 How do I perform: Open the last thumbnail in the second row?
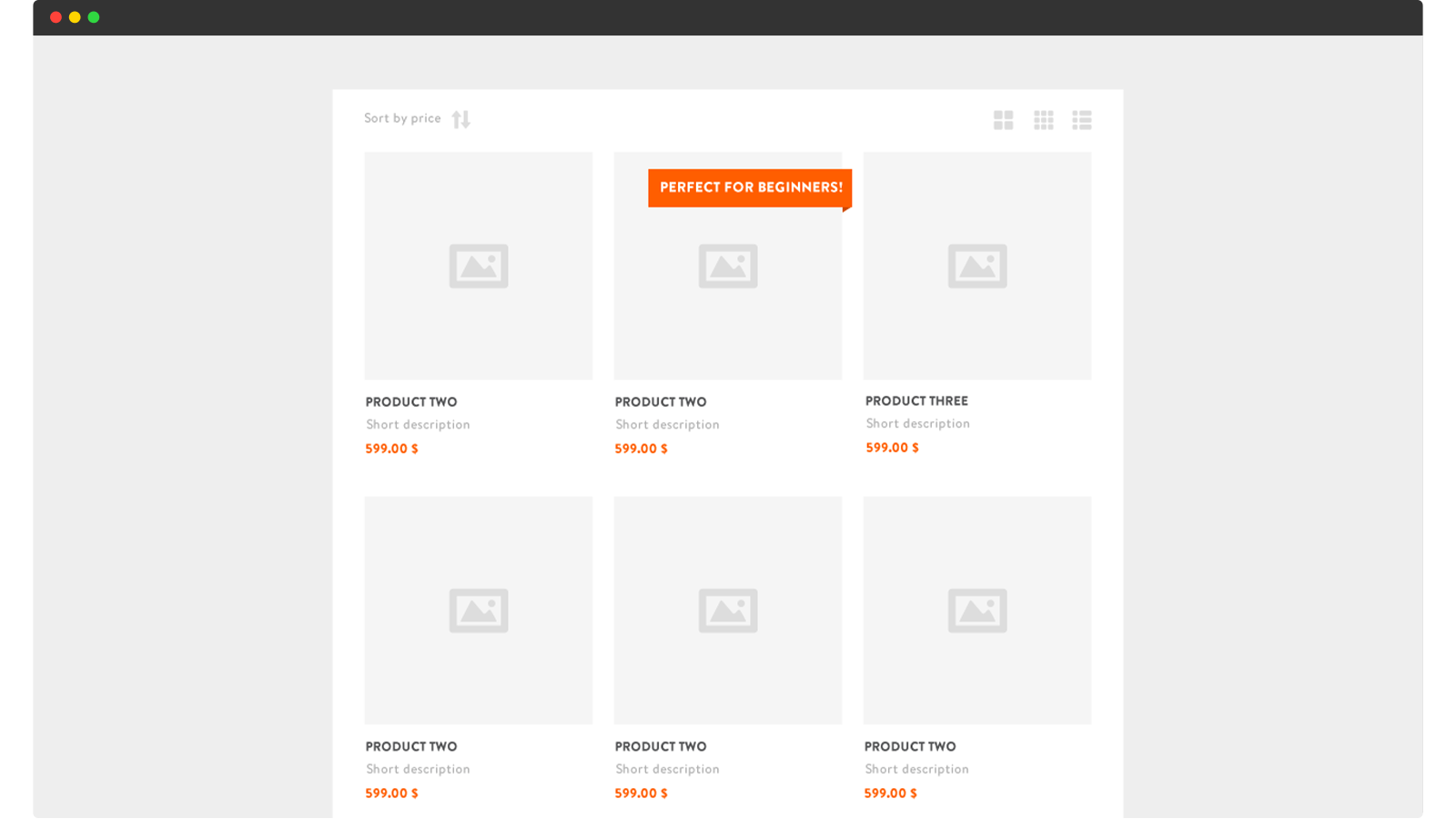point(976,610)
